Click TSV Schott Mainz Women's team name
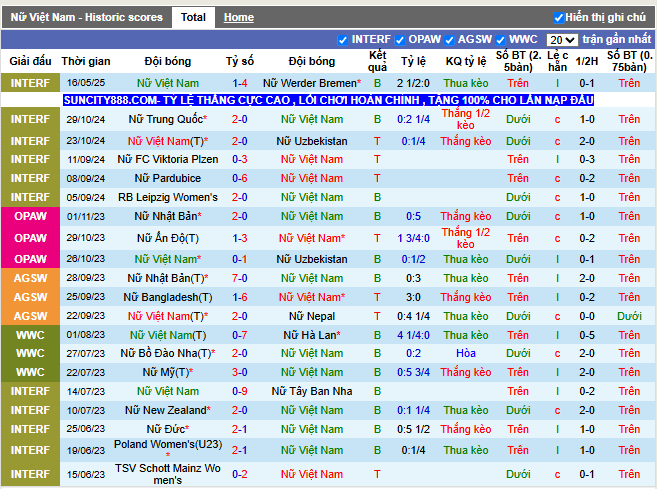The image size is (657, 489). (x=168, y=474)
